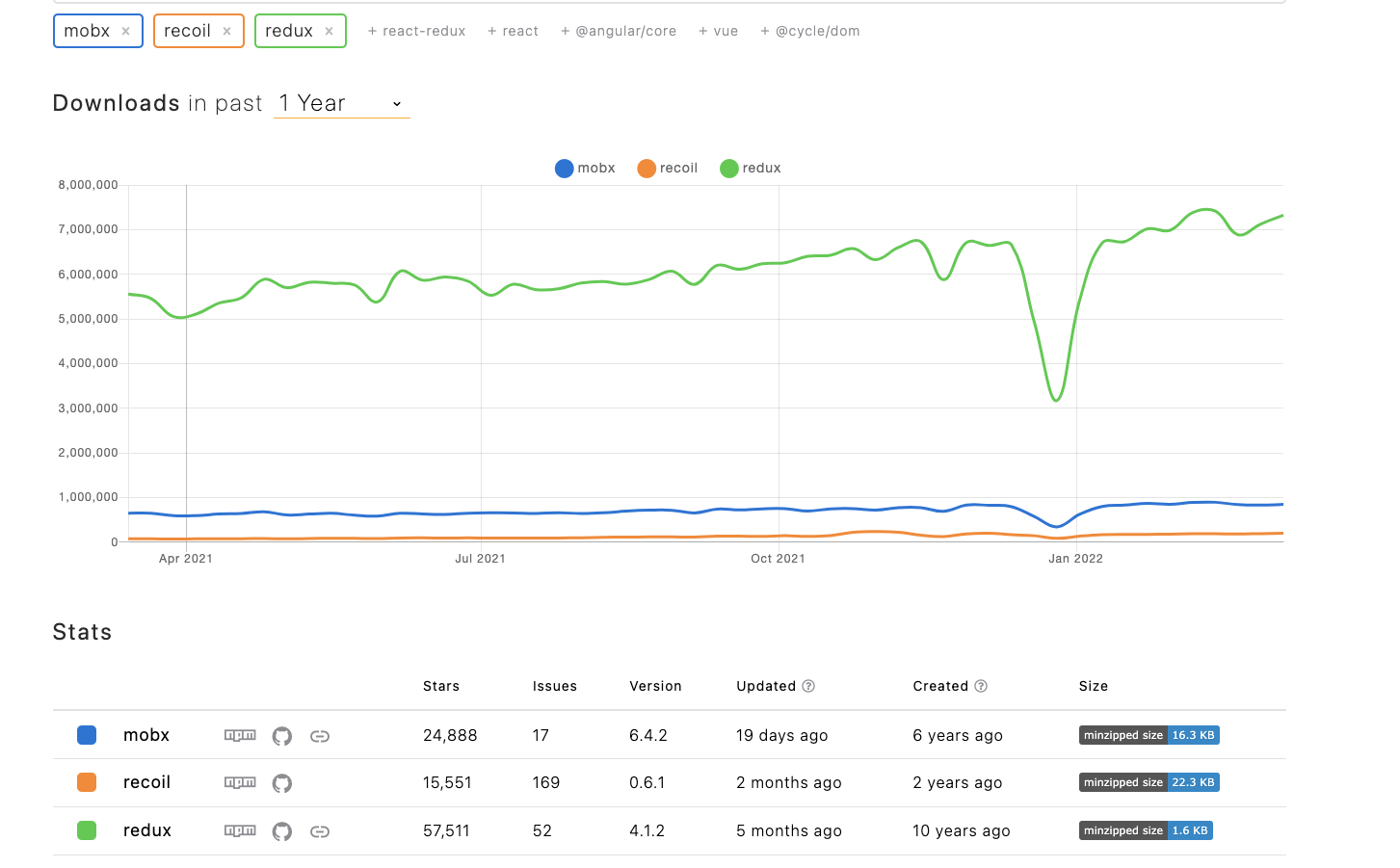Click the Issues column header
Screen dimensions: 1400x868
pyautogui.click(x=555, y=686)
